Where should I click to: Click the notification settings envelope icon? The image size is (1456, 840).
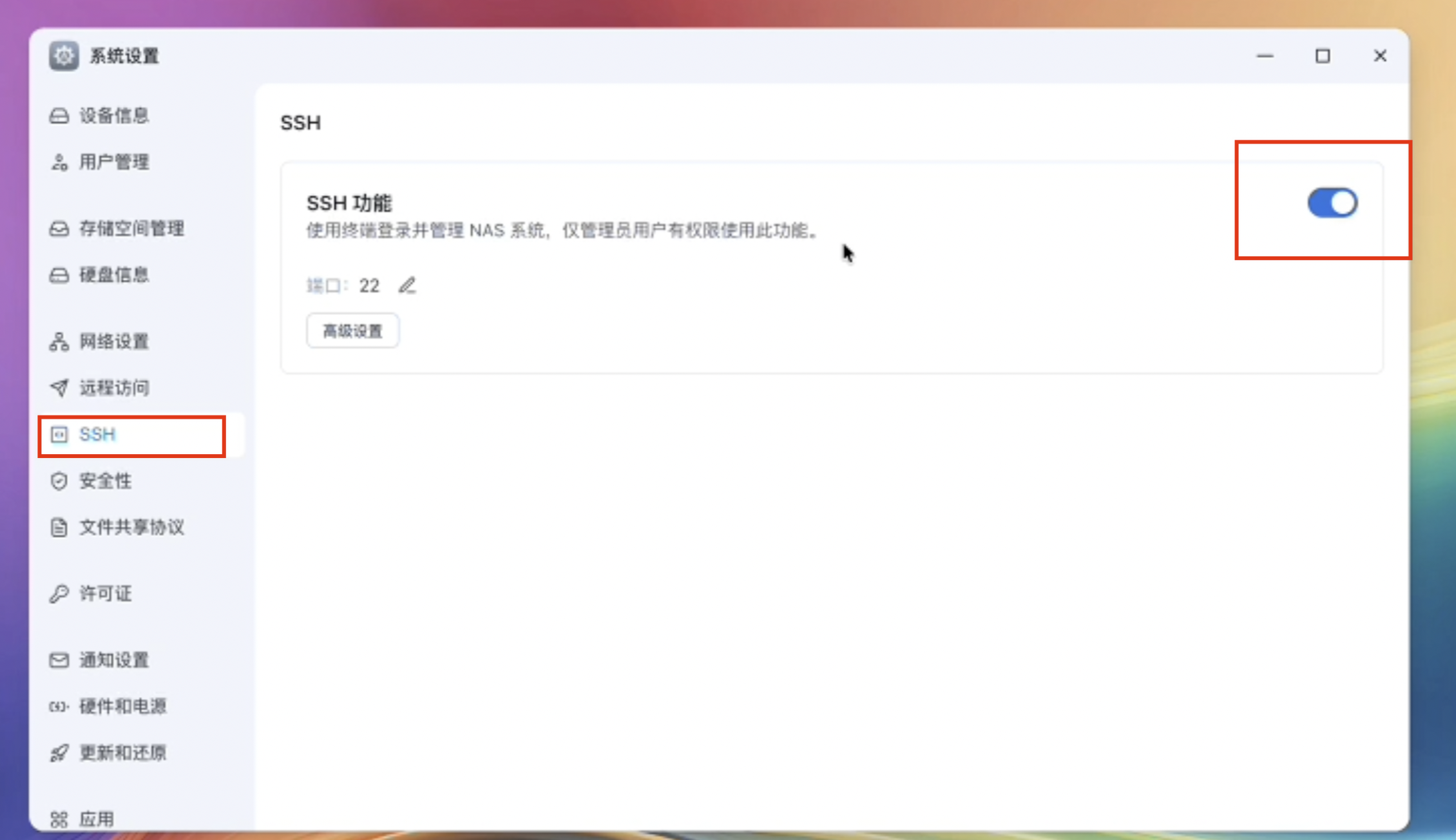coord(59,660)
